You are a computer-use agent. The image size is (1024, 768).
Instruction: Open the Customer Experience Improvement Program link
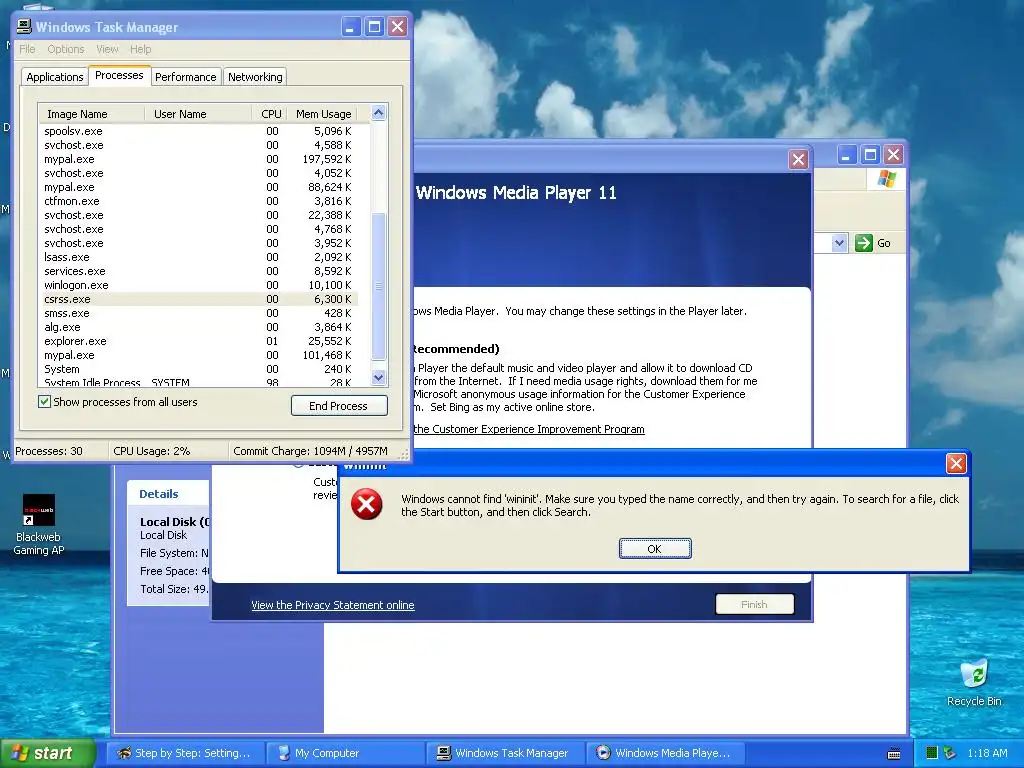tap(529, 429)
